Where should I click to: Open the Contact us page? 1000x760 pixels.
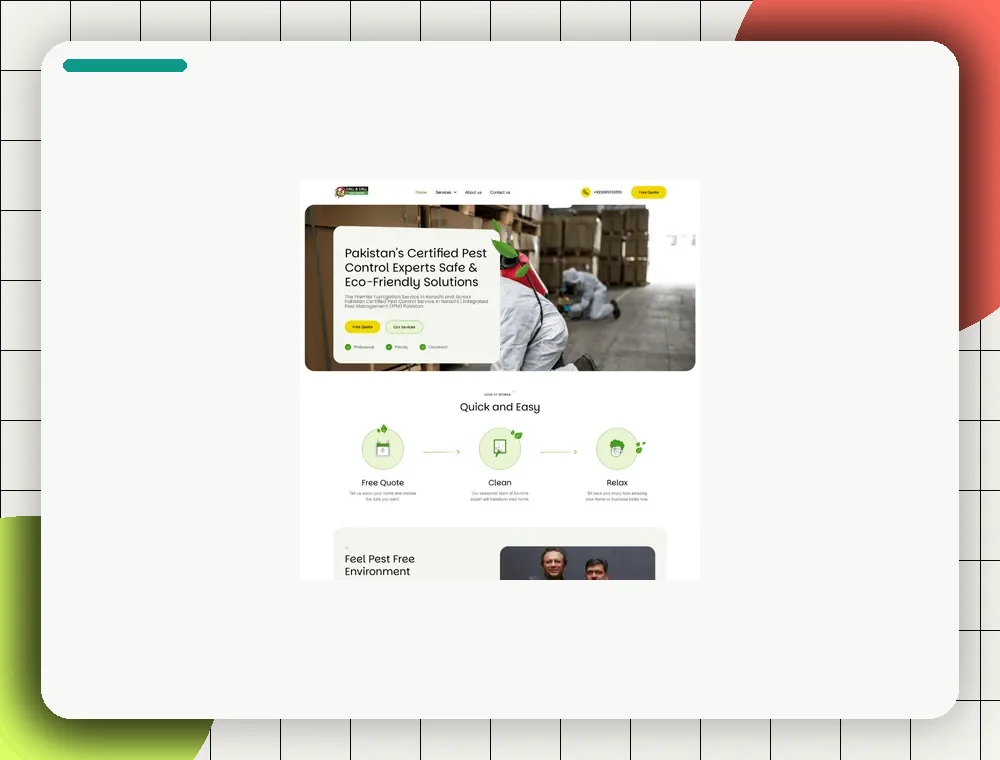click(500, 192)
